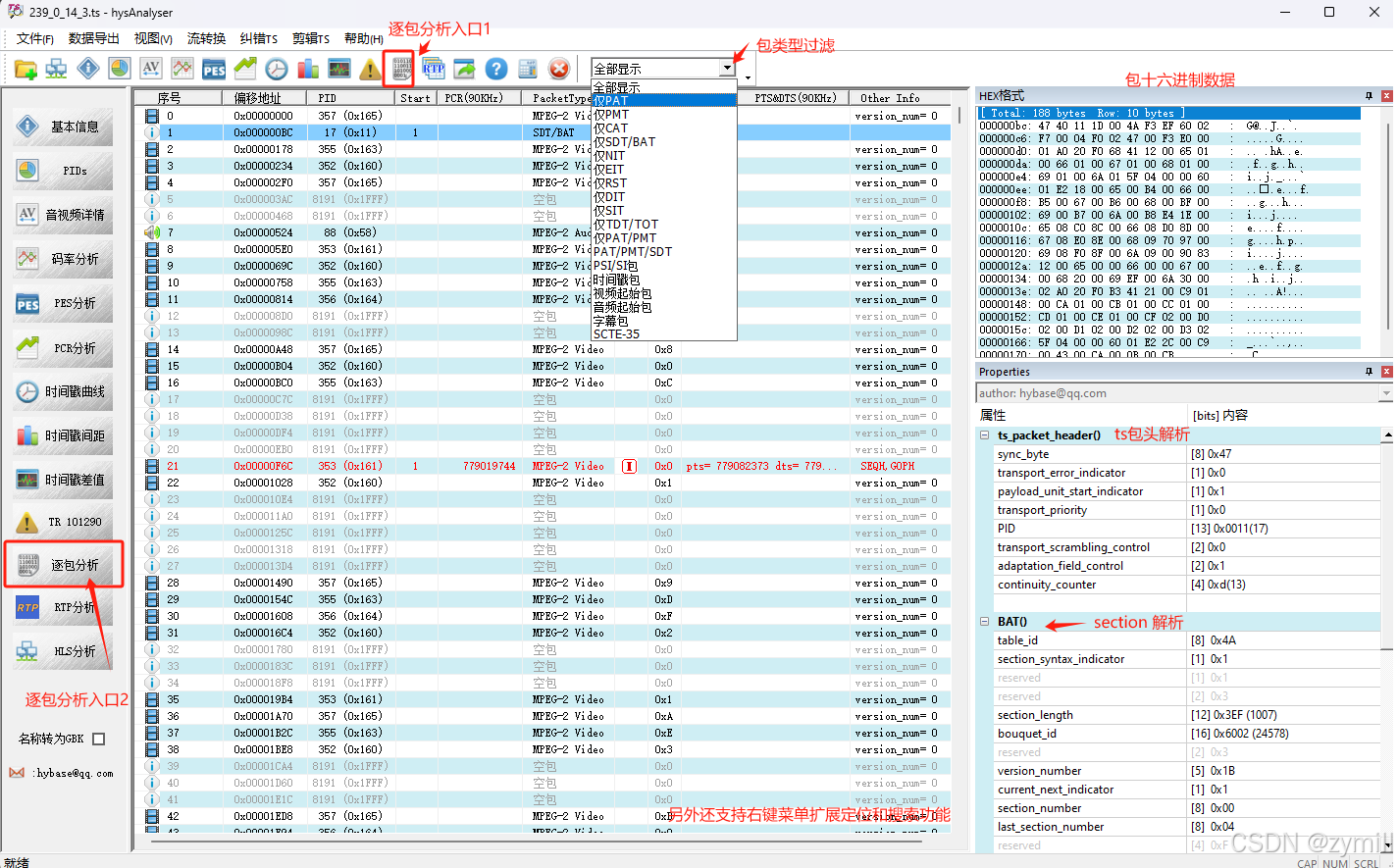1398x868 pixels.
Task: Click the bar chart timestamp interval icon
Action: click(308, 69)
